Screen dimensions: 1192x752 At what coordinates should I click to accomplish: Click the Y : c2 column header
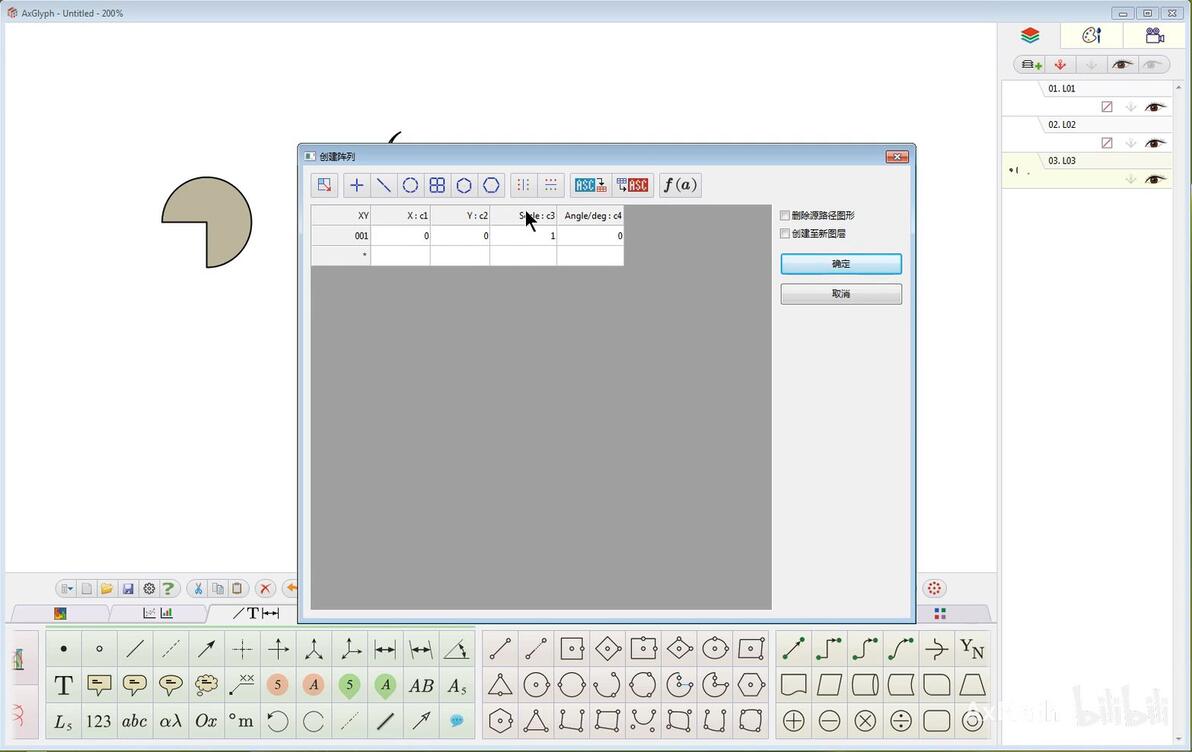pos(460,216)
